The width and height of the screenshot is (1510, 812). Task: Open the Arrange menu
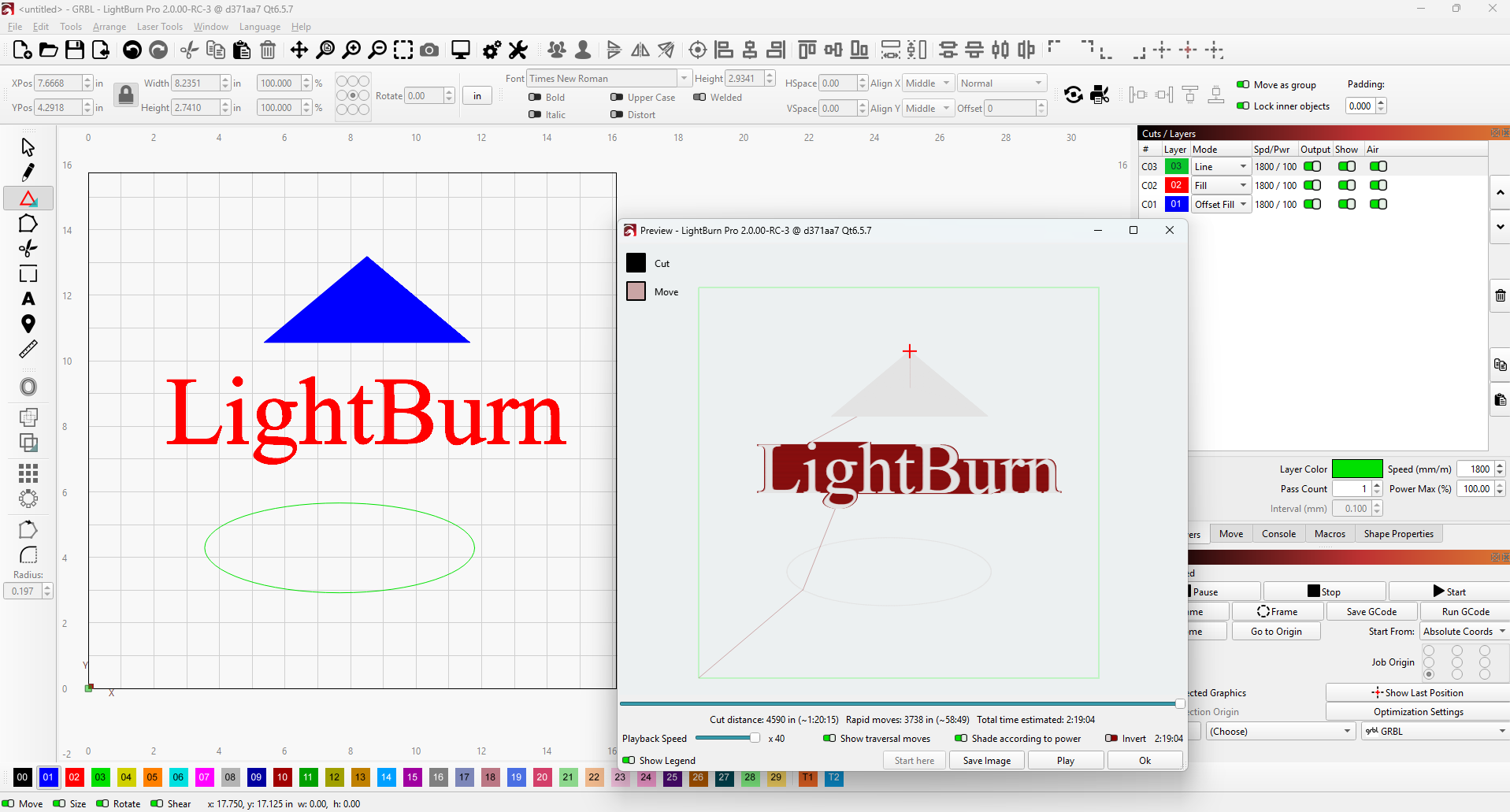tap(109, 26)
